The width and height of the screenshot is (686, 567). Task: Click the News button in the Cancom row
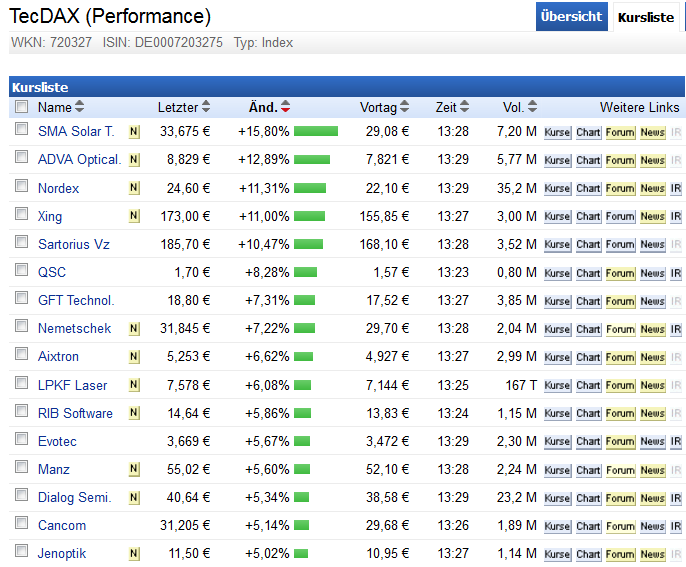[x=652, y=526]
